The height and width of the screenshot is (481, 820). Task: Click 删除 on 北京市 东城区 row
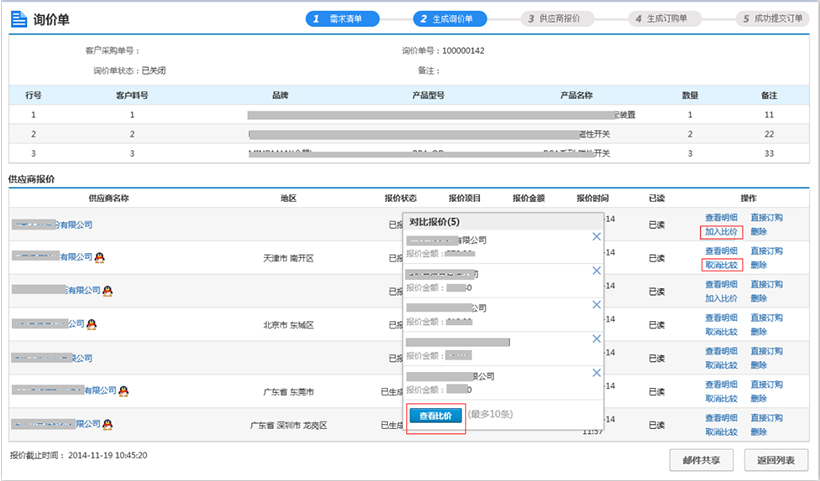point(759,332)
